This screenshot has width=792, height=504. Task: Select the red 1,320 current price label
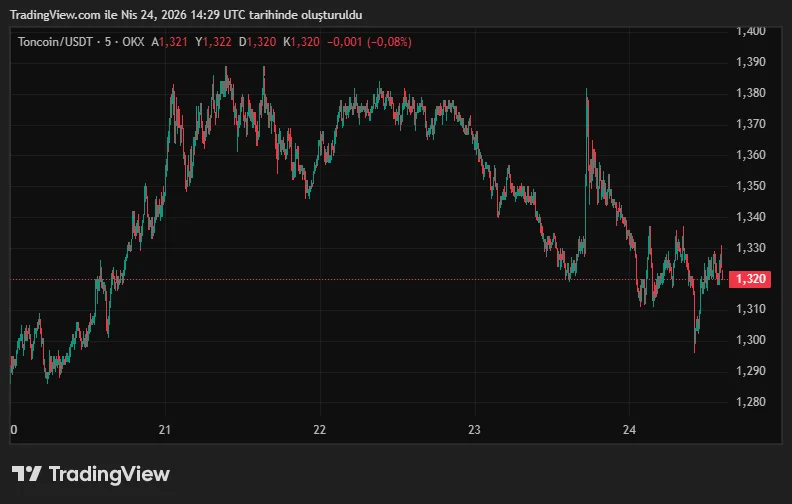click(x=750, y=279)
